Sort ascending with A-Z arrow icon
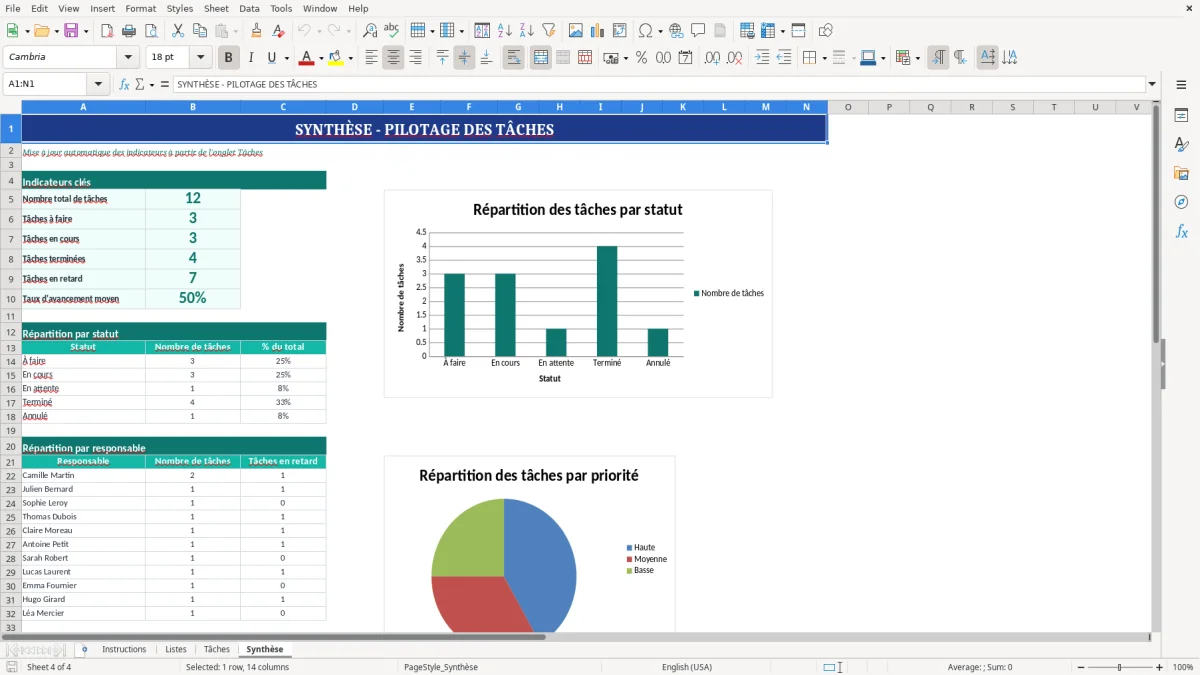Image resolution: width=1200 pixels, height=675 pixels. (x=504, y=31)
